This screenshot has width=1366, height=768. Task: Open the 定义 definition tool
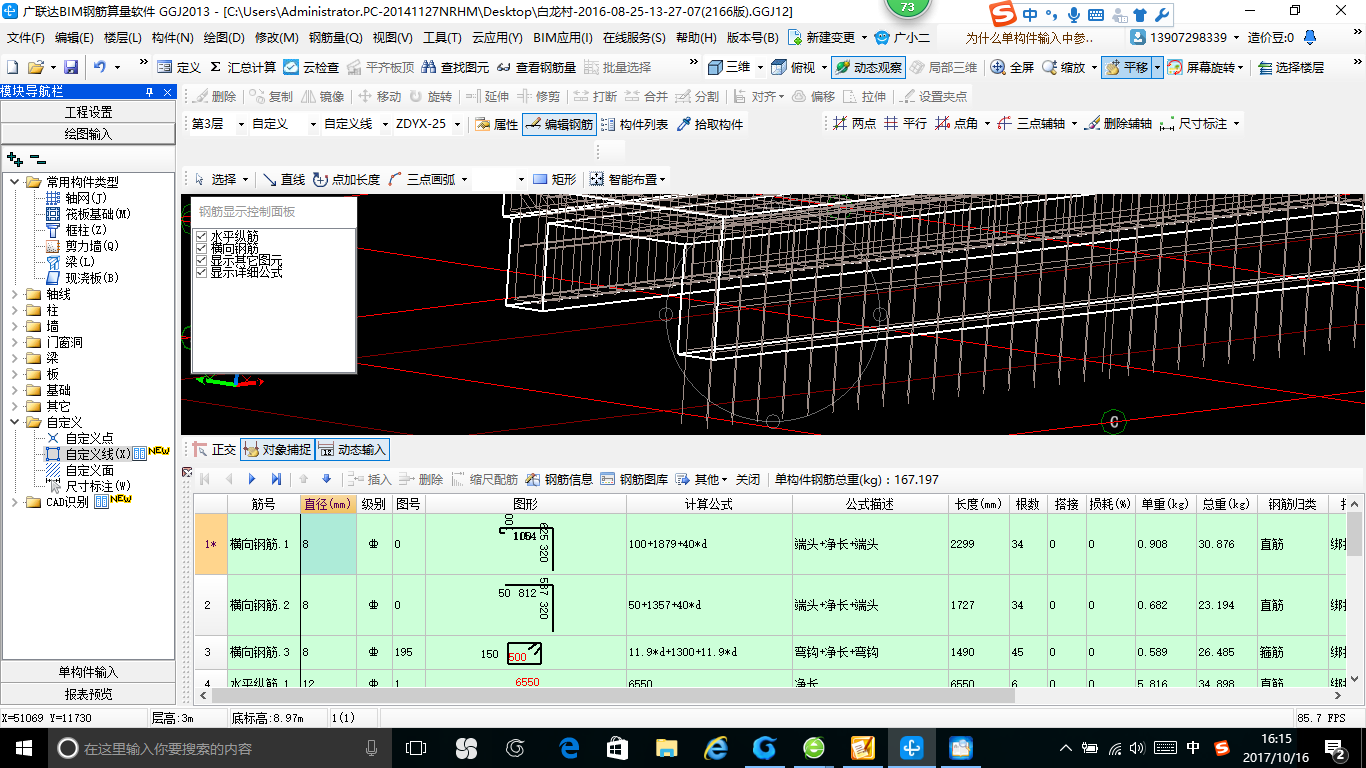tap(179, 67)
